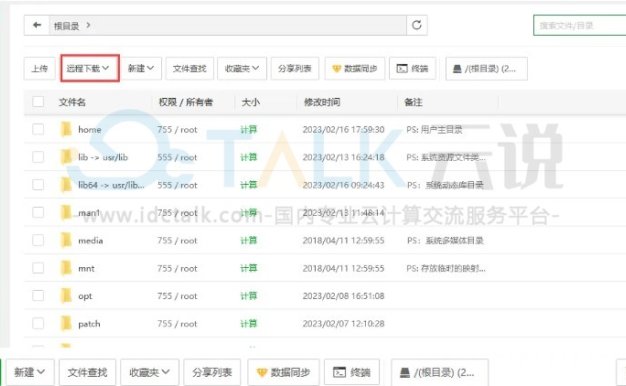Click the chevron after 根目录 in the breadcrumb
This screenshot has width=626, height=386.
pos(88,25)
